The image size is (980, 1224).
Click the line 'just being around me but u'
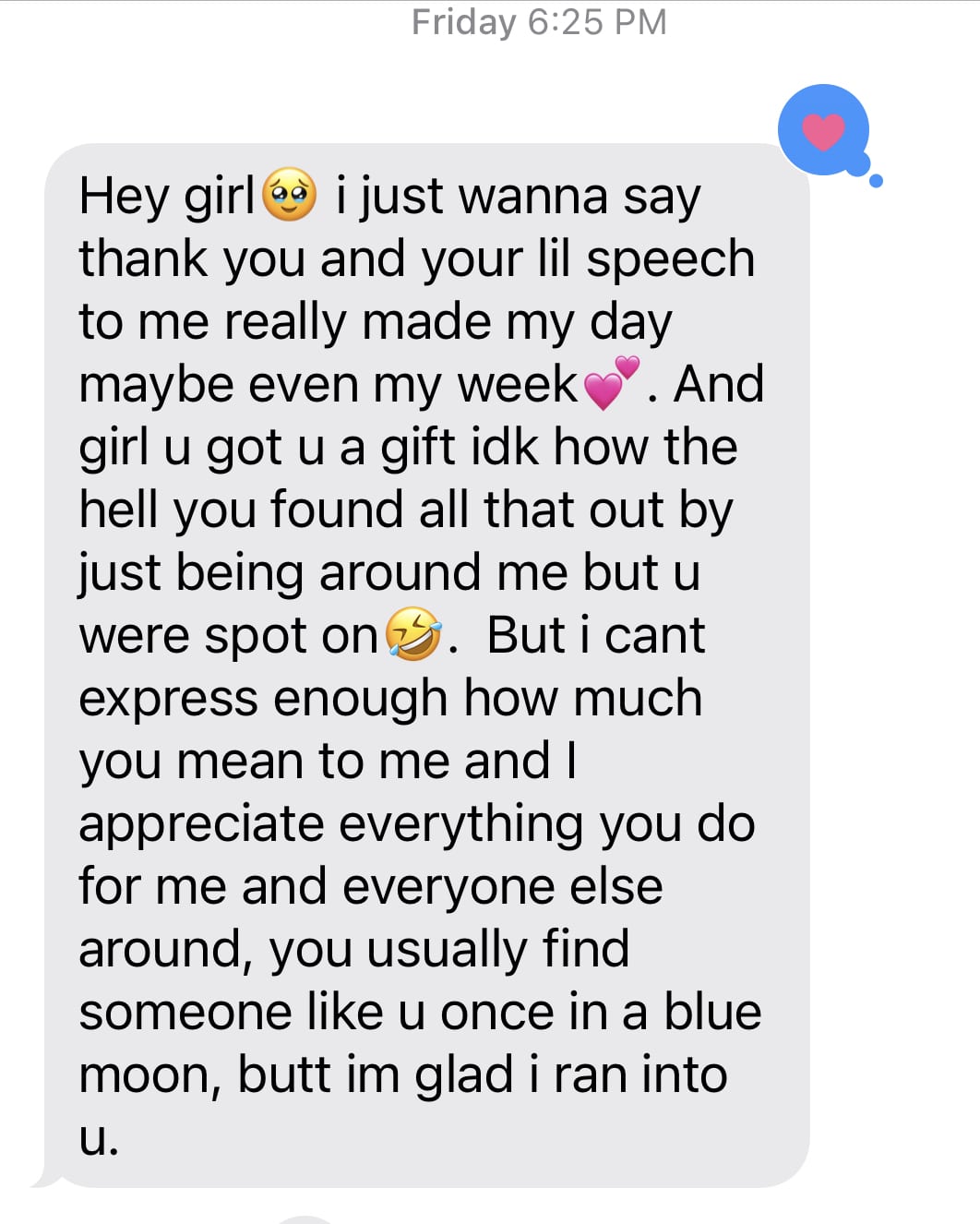(x=389, y=573)
